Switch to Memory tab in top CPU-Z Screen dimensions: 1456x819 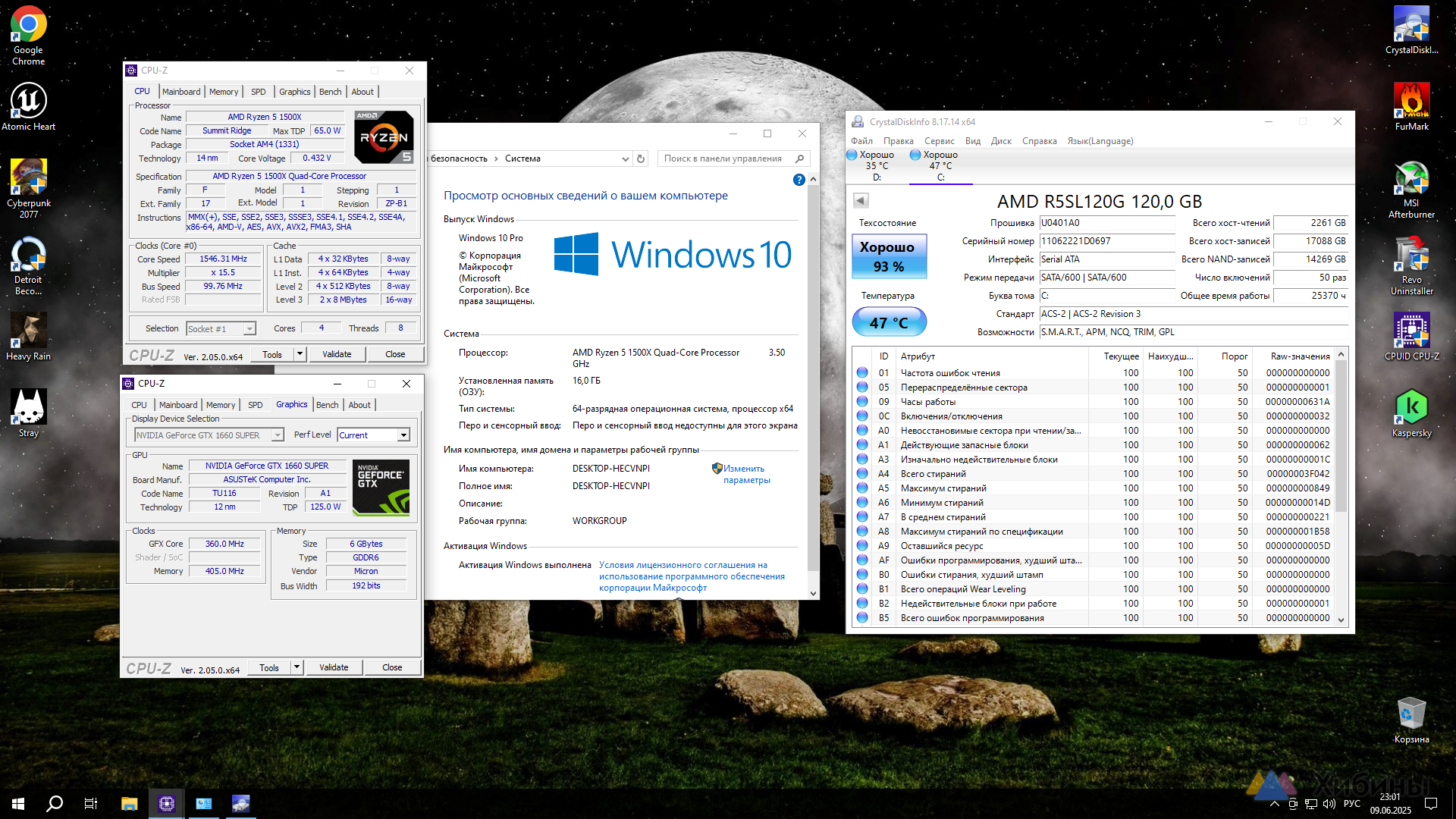pos(224,92)
